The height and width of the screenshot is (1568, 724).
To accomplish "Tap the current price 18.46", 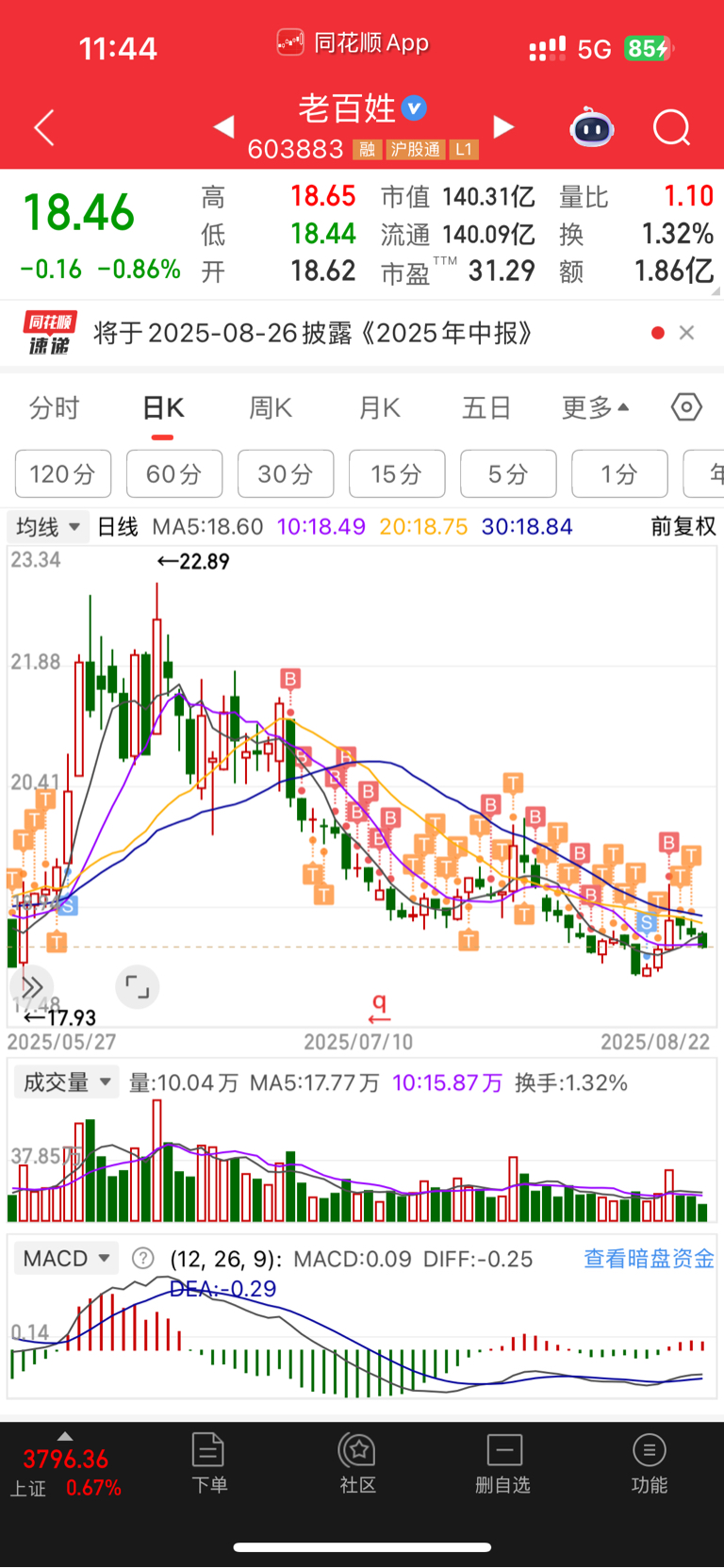I will tap(79, 212).
